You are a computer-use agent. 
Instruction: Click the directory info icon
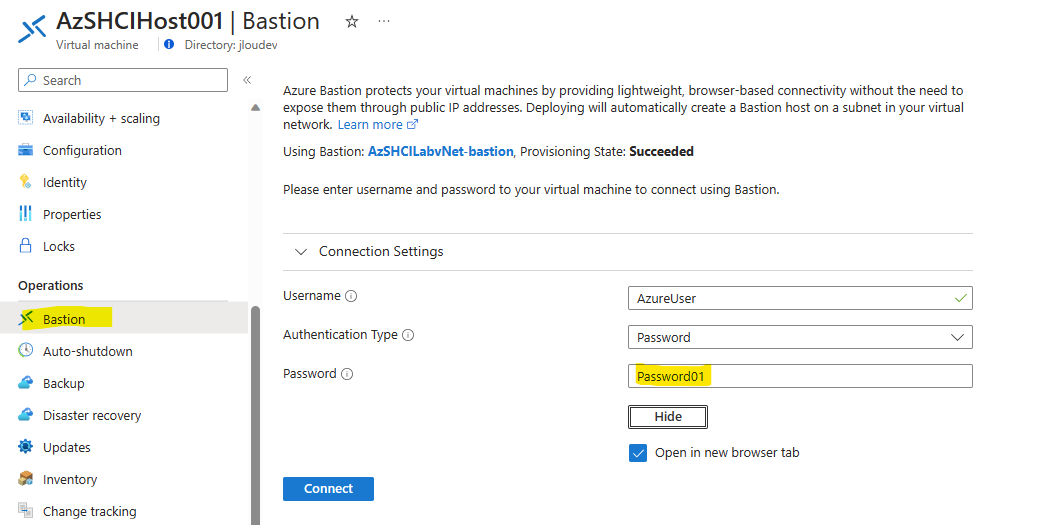[169, 45]
